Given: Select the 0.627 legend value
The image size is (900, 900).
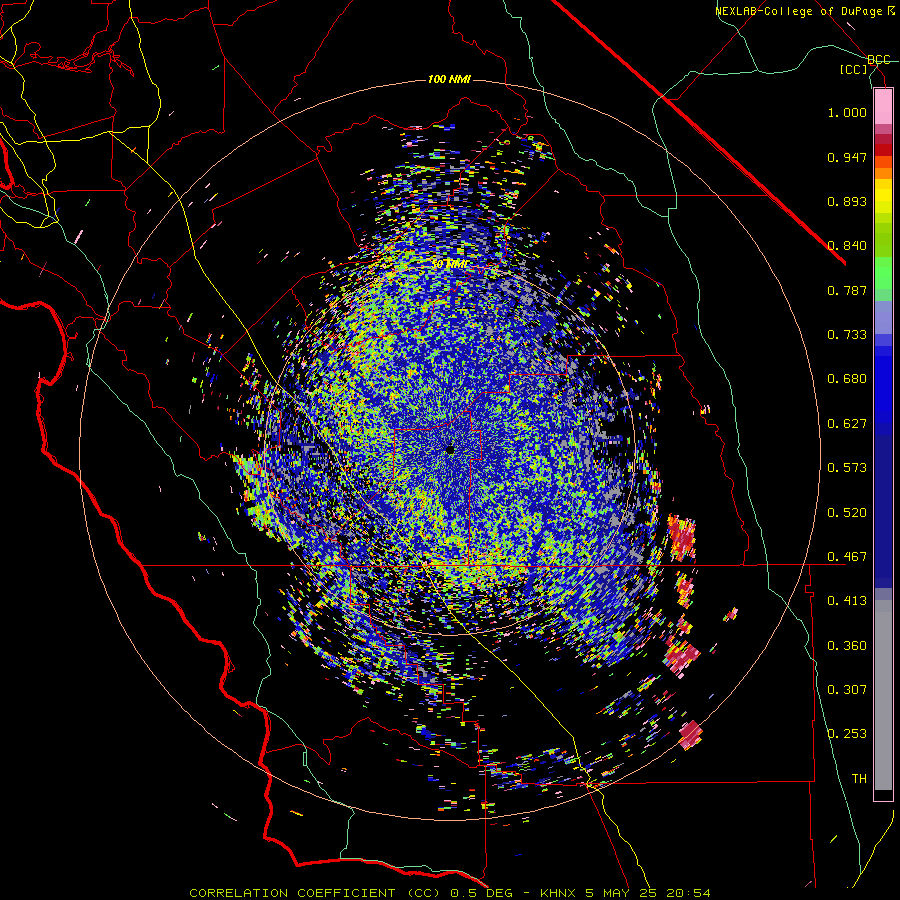Looking at the screenshot, I should pyautogui.click(x=847, y=424).
